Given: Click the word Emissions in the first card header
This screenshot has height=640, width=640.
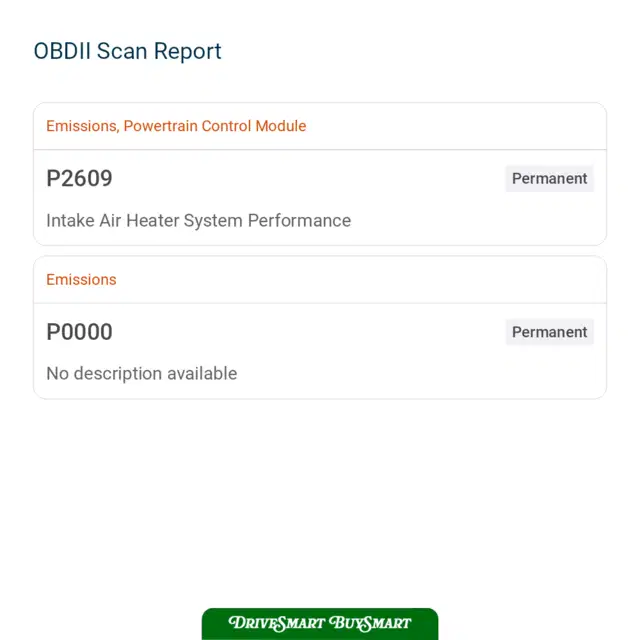Looking at the screenshot, I should pos(82,126).
